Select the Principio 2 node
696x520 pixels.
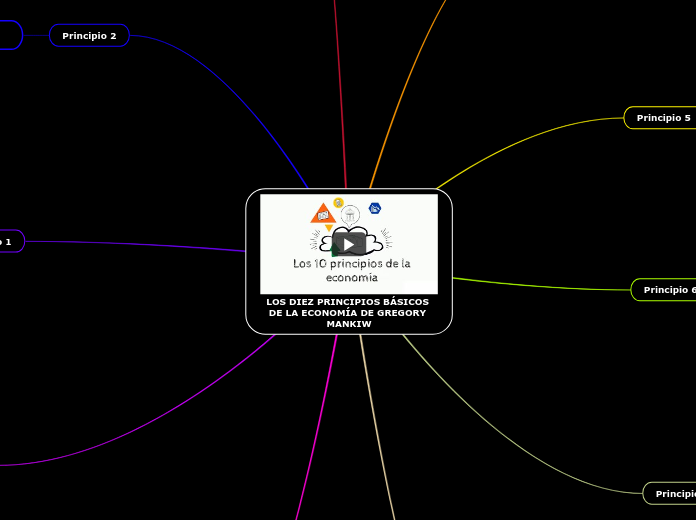[x=89, y=36]
